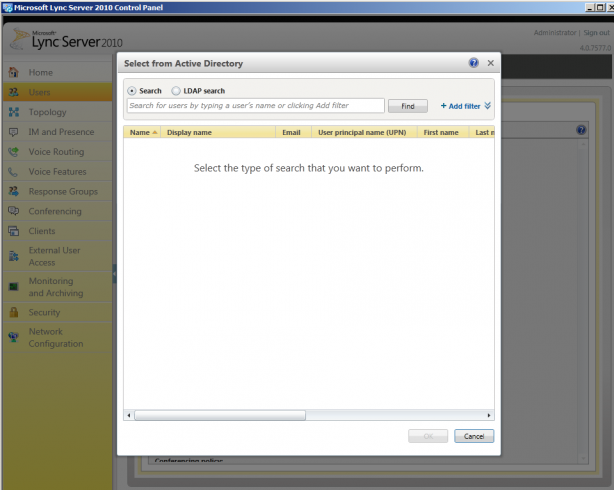Click the Response Groups icon
614x490 pixels.
14,191
